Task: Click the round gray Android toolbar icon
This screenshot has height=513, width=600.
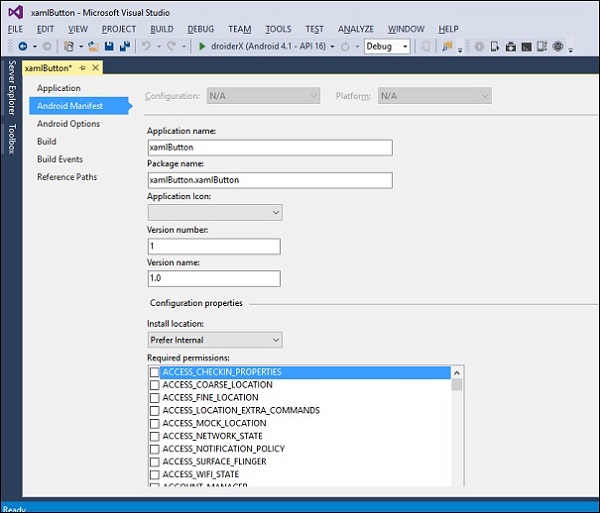Action: tap(479, 47)
